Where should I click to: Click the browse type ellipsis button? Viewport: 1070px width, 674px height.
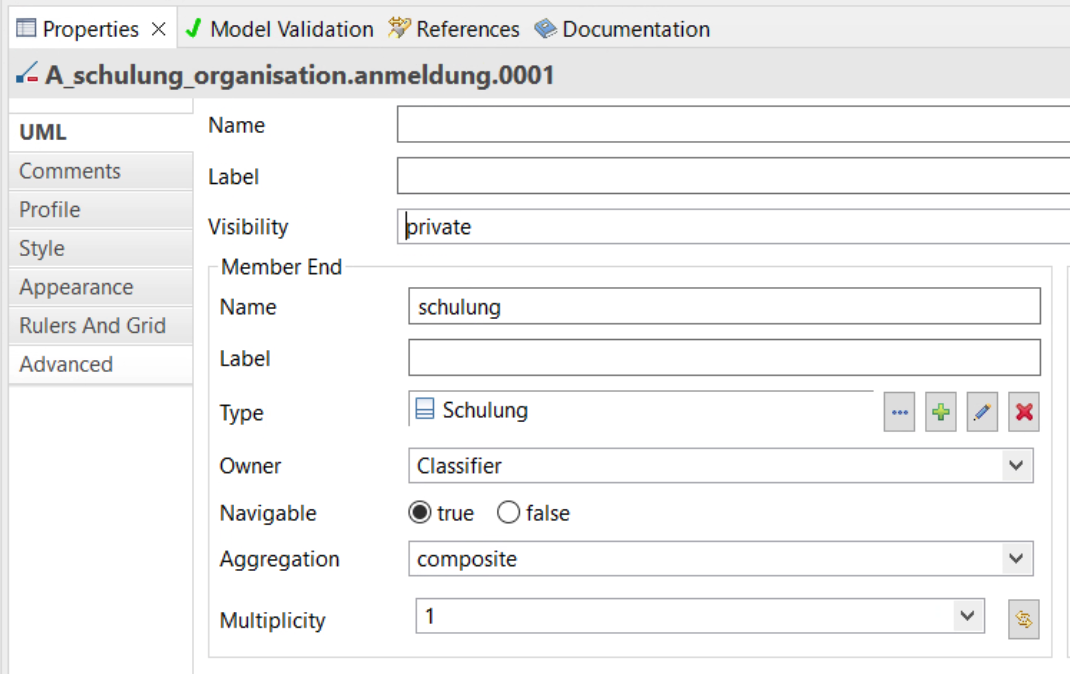[x=899, y=412]
